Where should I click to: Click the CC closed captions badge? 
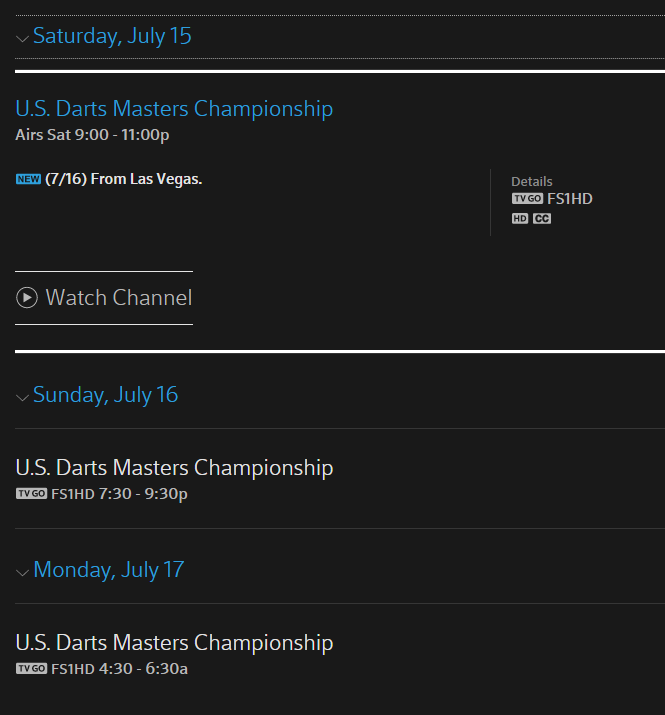pyautogui.click(x=542, y=219)
